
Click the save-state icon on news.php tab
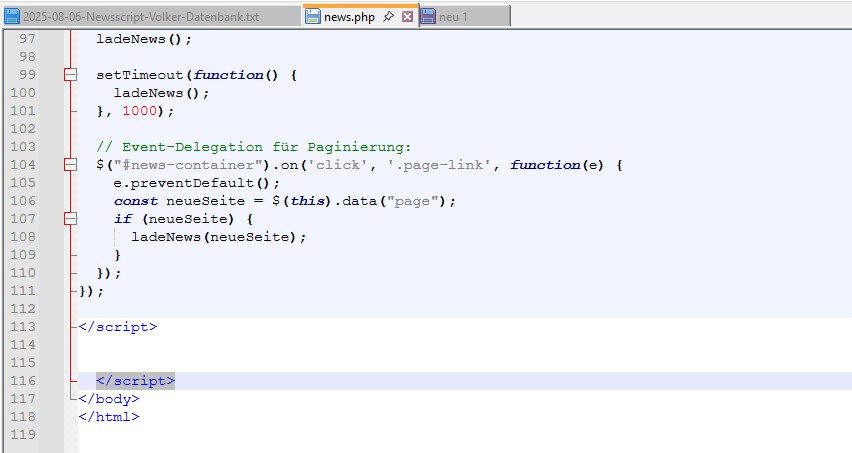[x=313, y=17]
